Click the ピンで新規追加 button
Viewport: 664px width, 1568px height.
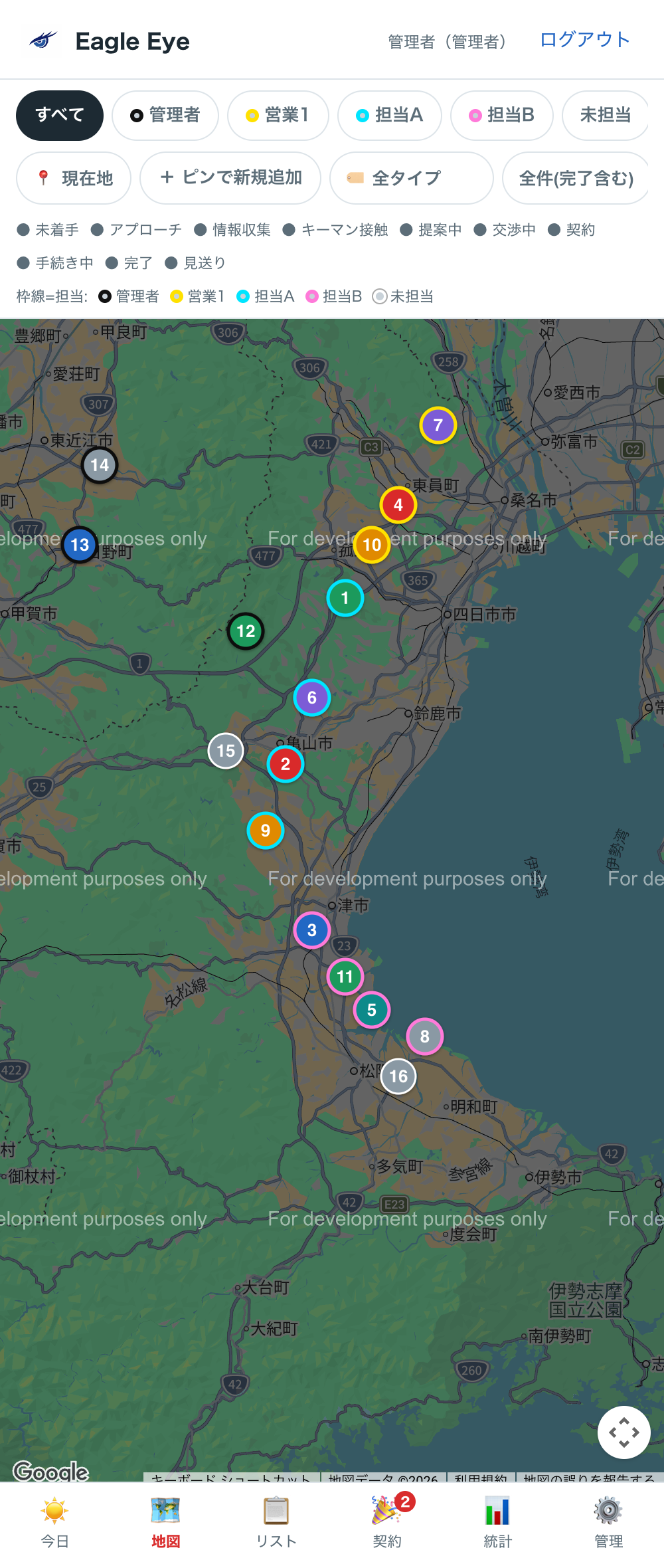click(230, 178)
